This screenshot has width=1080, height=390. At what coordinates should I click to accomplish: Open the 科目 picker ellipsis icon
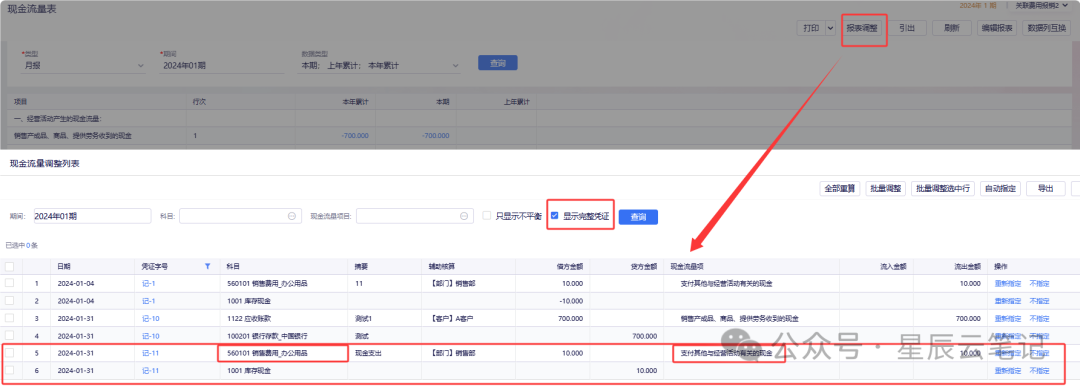[x=291, y=216]
